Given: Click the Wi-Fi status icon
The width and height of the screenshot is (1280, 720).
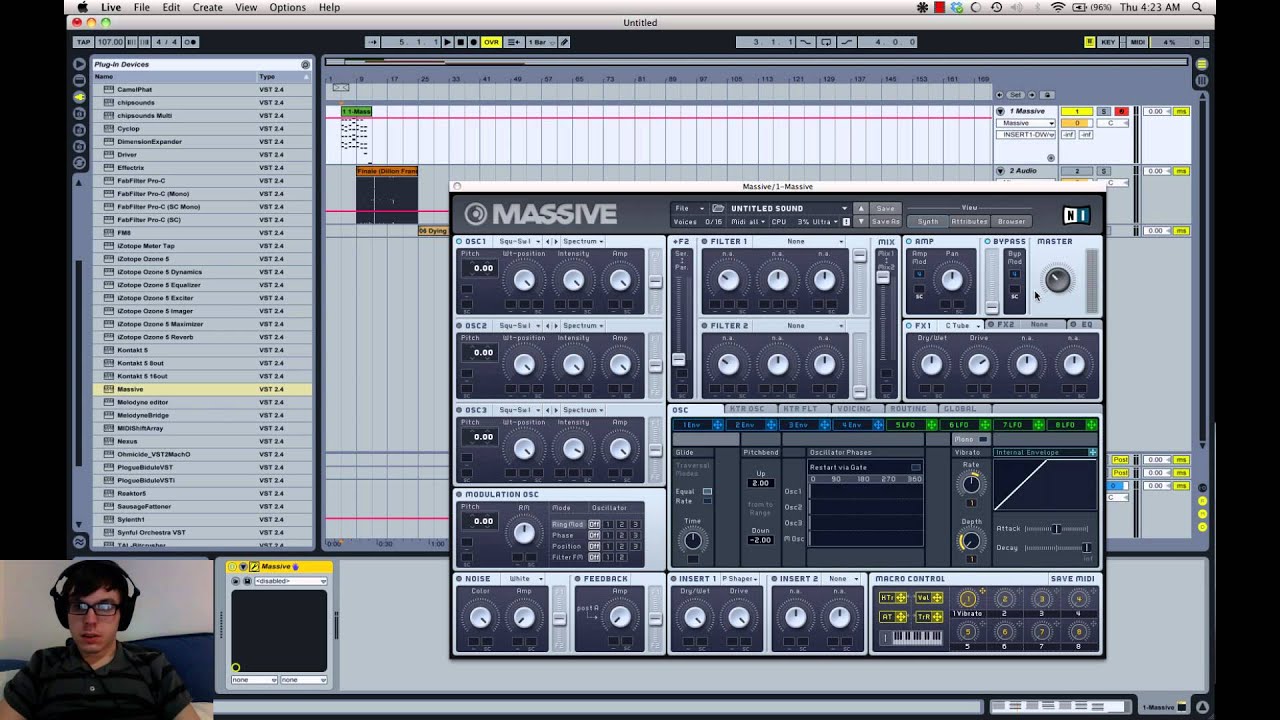Looking at the screenshot, I should click(x=1057, y=7).
